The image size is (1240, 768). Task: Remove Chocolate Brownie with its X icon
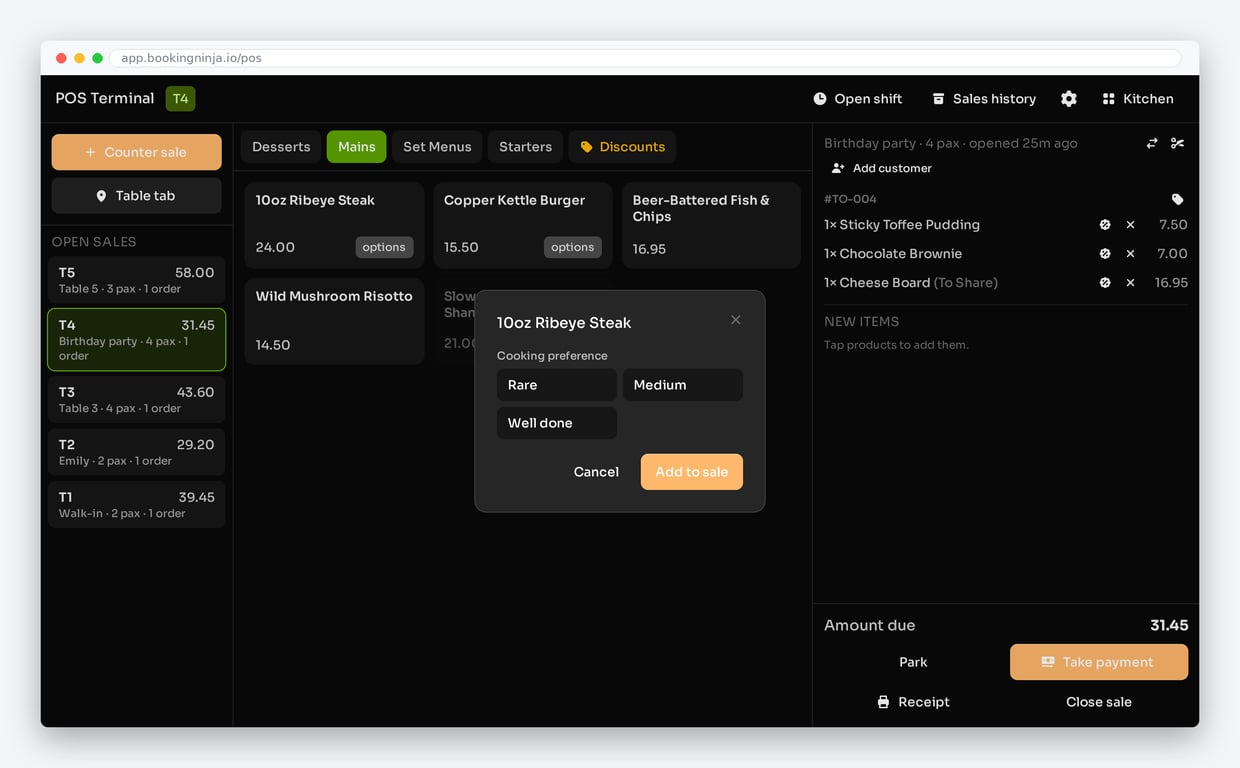[x=1130, y=254]
